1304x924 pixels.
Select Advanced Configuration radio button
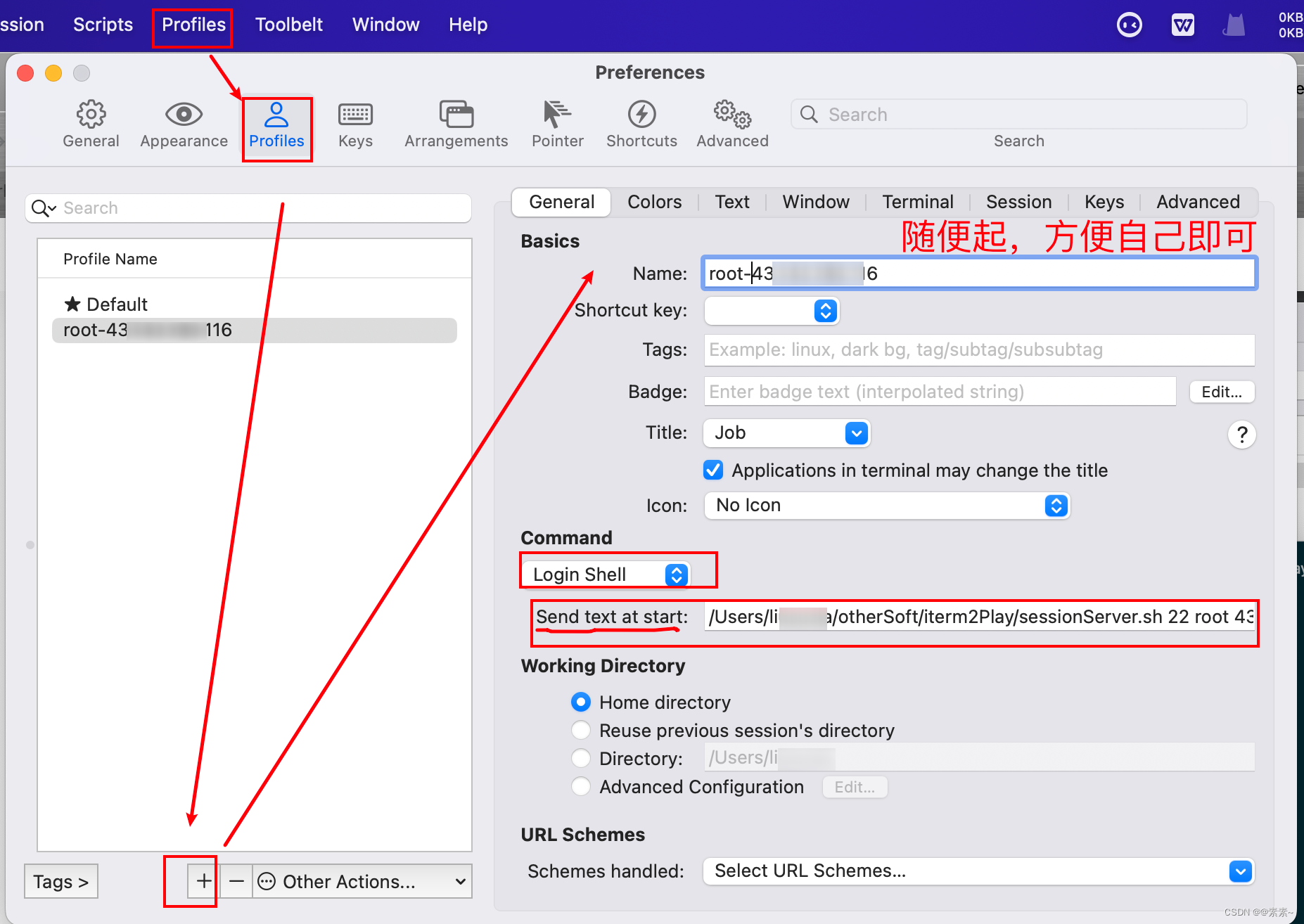(x=581, y=786)
